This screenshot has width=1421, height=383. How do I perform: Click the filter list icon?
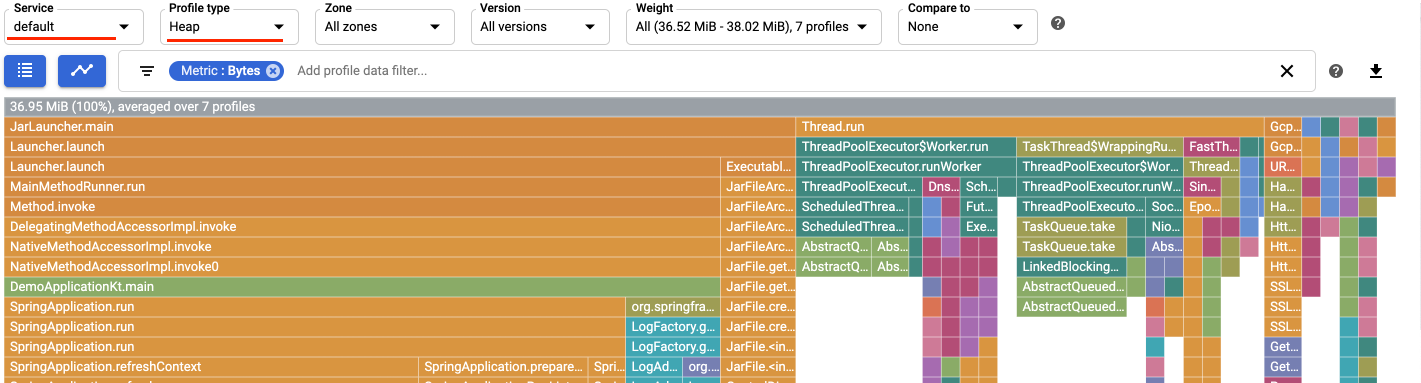147,71
